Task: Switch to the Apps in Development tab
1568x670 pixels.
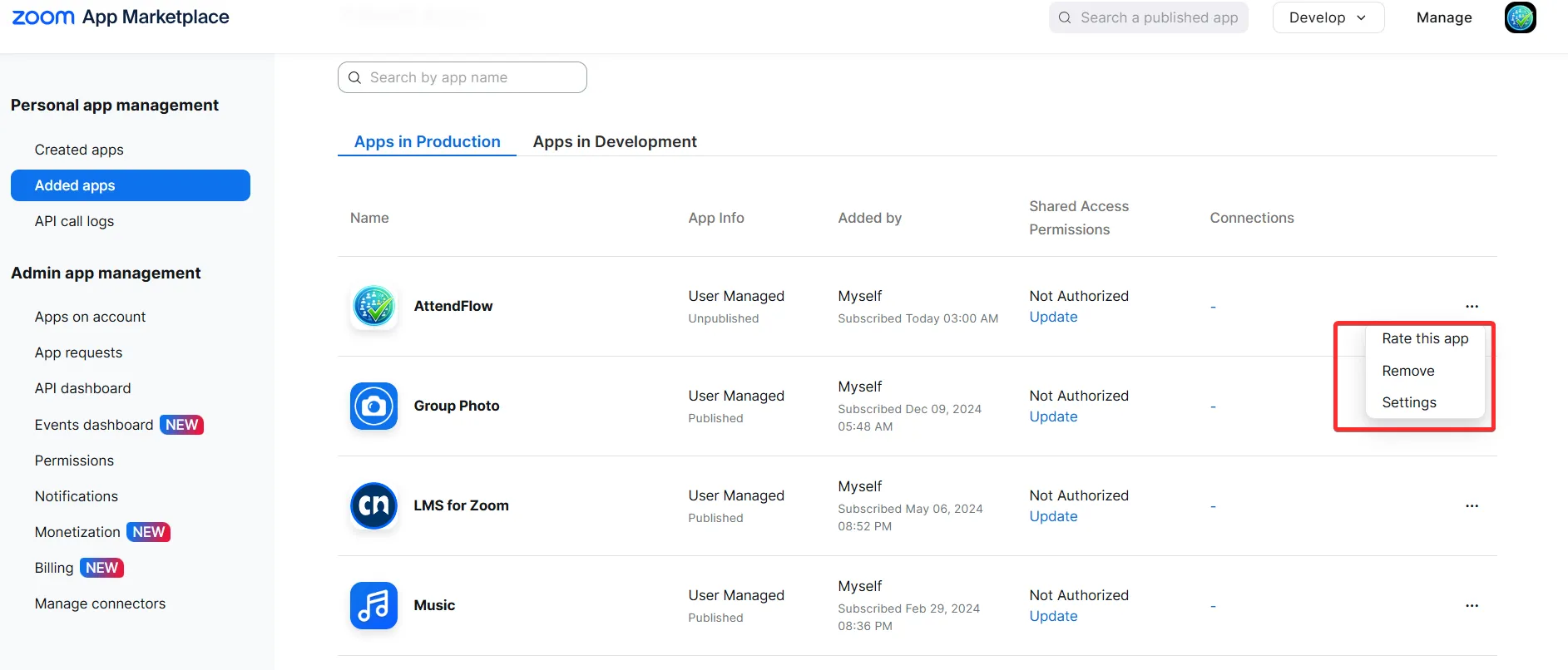Action: 615,141
